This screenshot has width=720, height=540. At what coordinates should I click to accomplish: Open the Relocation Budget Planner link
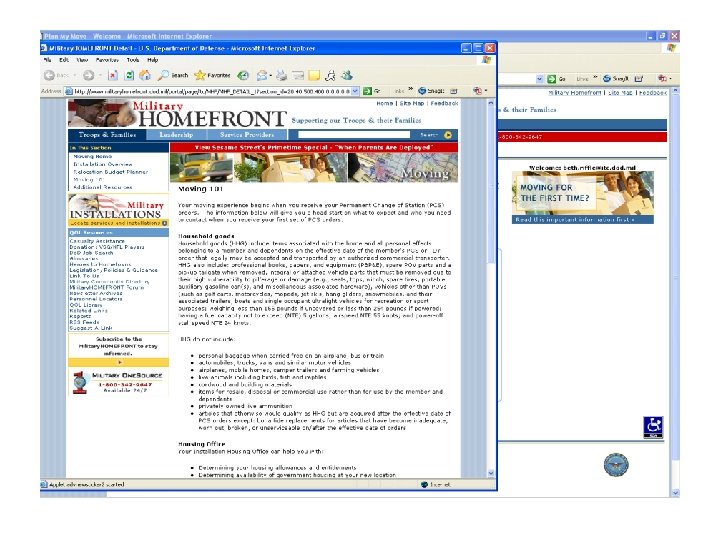point(111,172)
